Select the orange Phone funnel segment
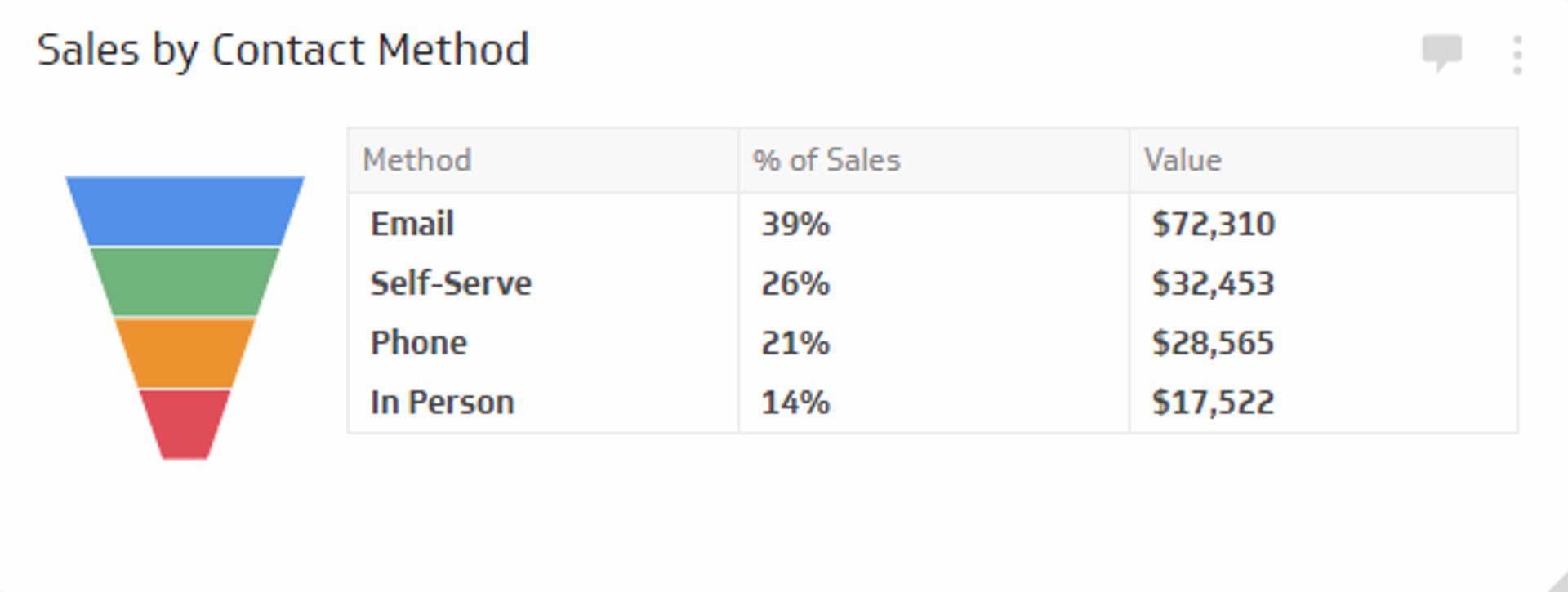Screen dimensions: 1568x592 [183, 351]
